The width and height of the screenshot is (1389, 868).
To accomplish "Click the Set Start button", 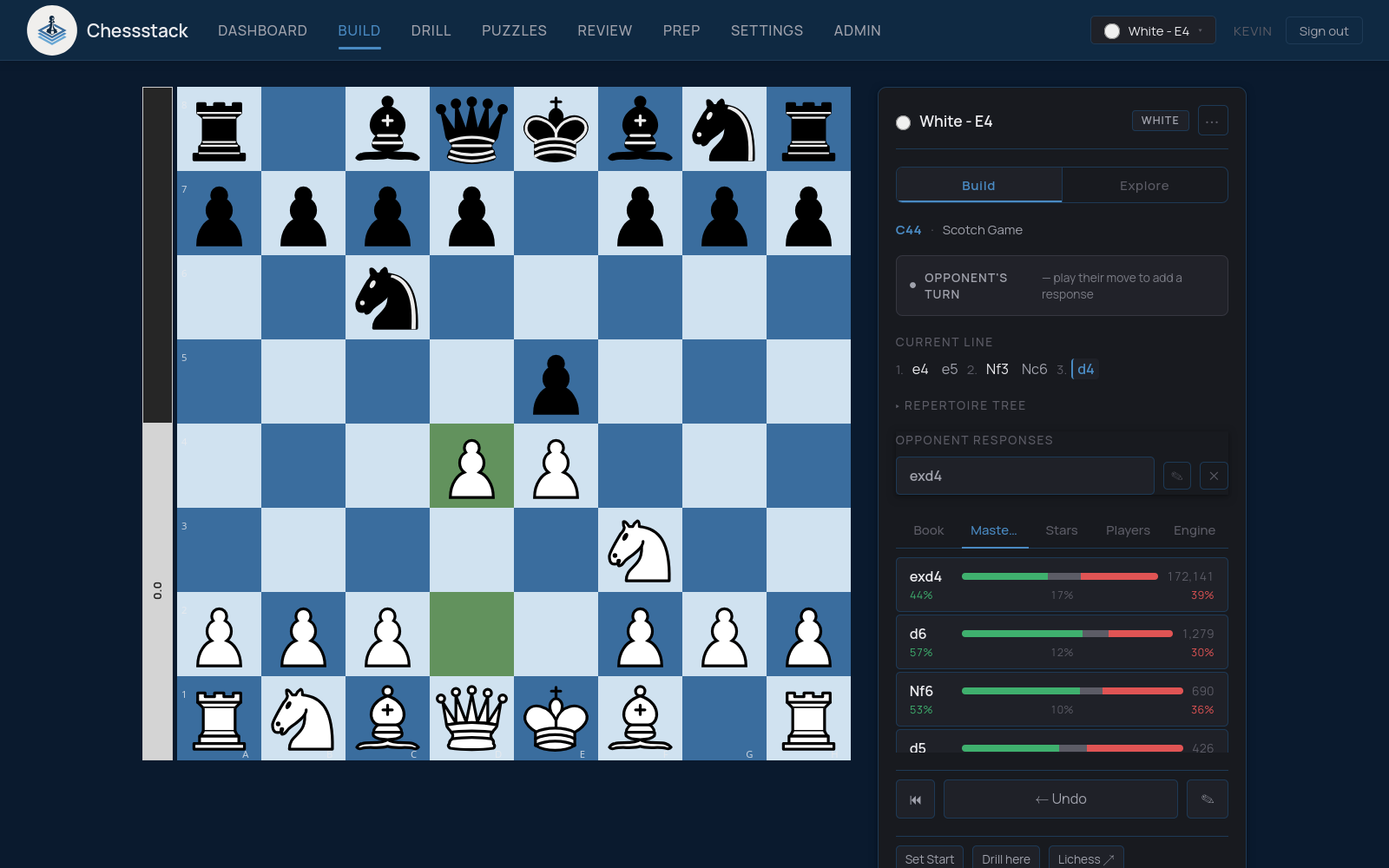I will 929,858.
